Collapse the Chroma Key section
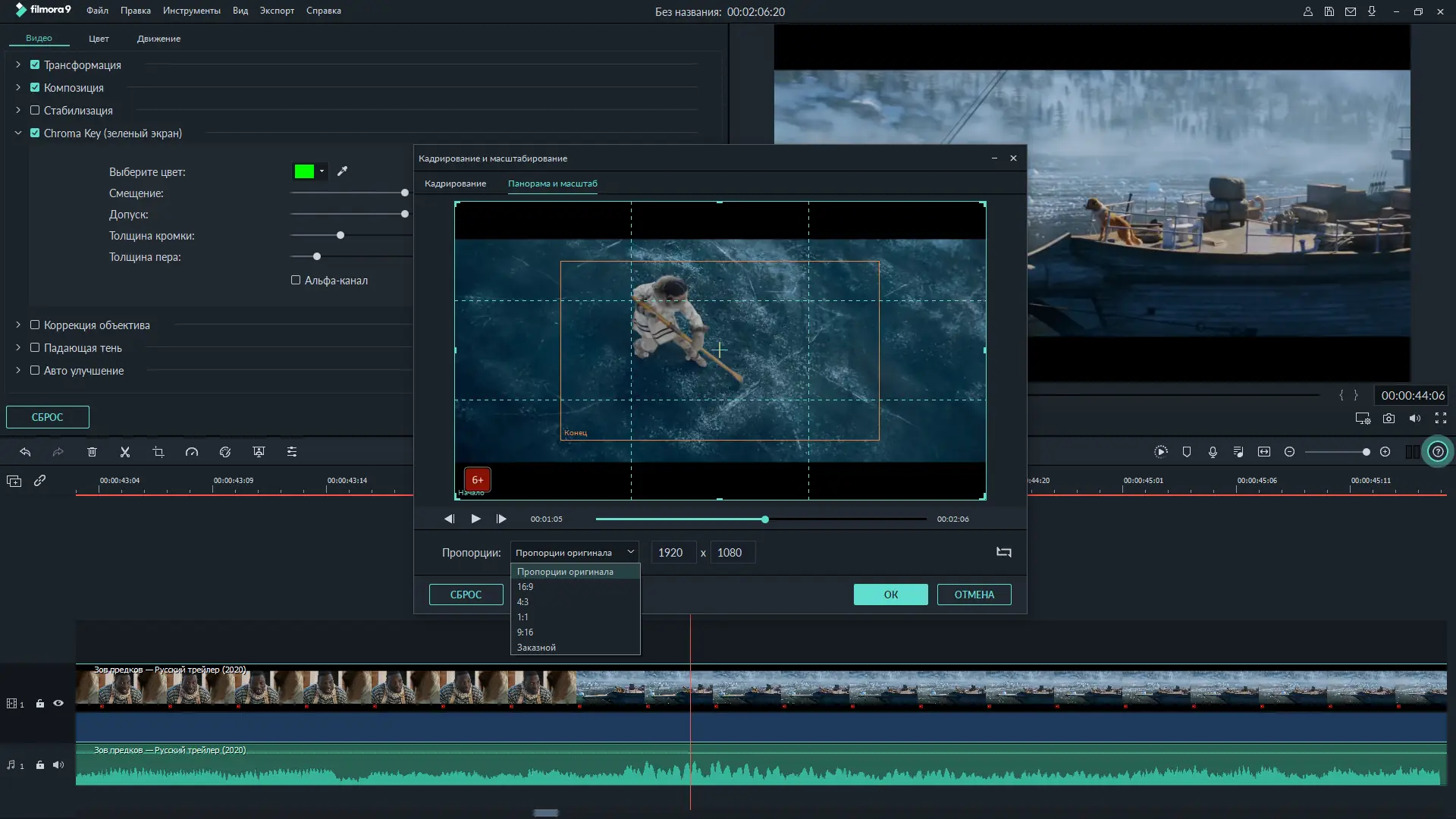1456x819 pixels. tap(18, 133)
